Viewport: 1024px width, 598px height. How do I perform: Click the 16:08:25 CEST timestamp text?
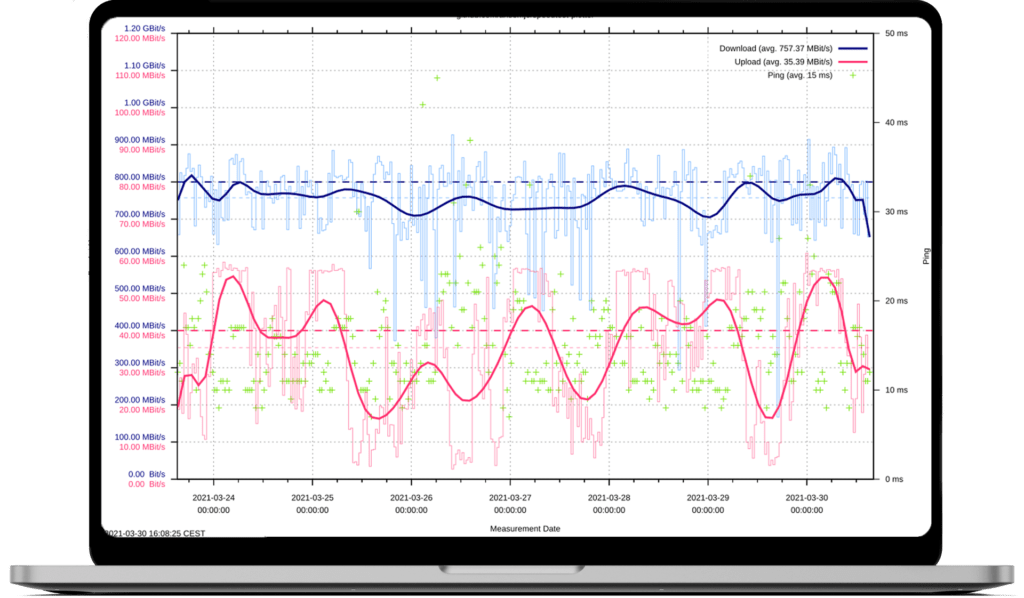pos(155,533)
